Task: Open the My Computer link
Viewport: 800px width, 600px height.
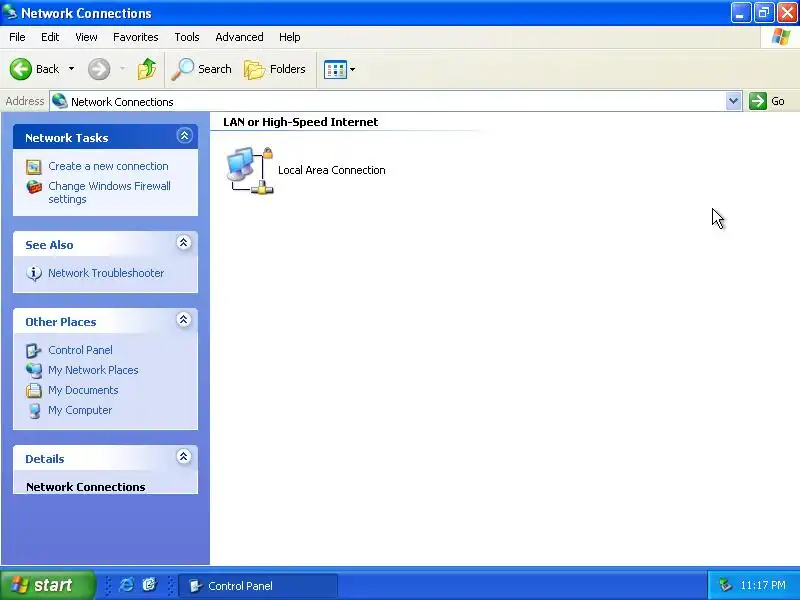Action: 80,410
